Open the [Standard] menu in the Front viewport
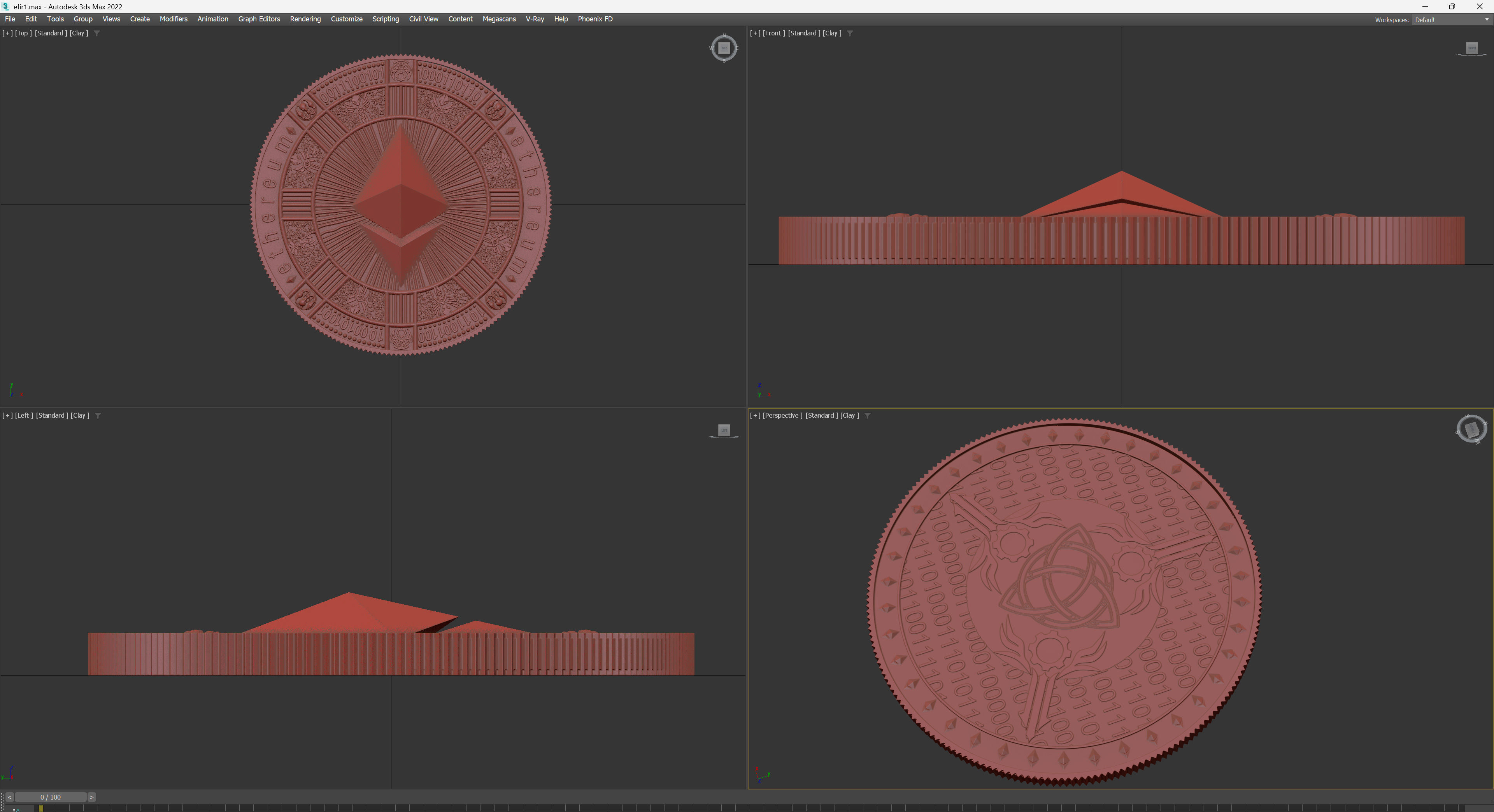 [803, 33]
